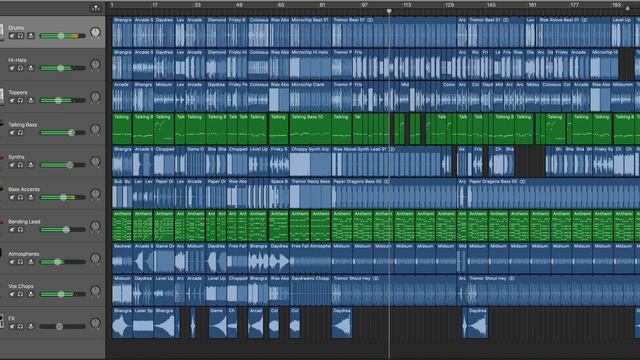Select the Microchip Beat 01 region on Drums
This screenshot has height=360, width=640.
[310, 32]
